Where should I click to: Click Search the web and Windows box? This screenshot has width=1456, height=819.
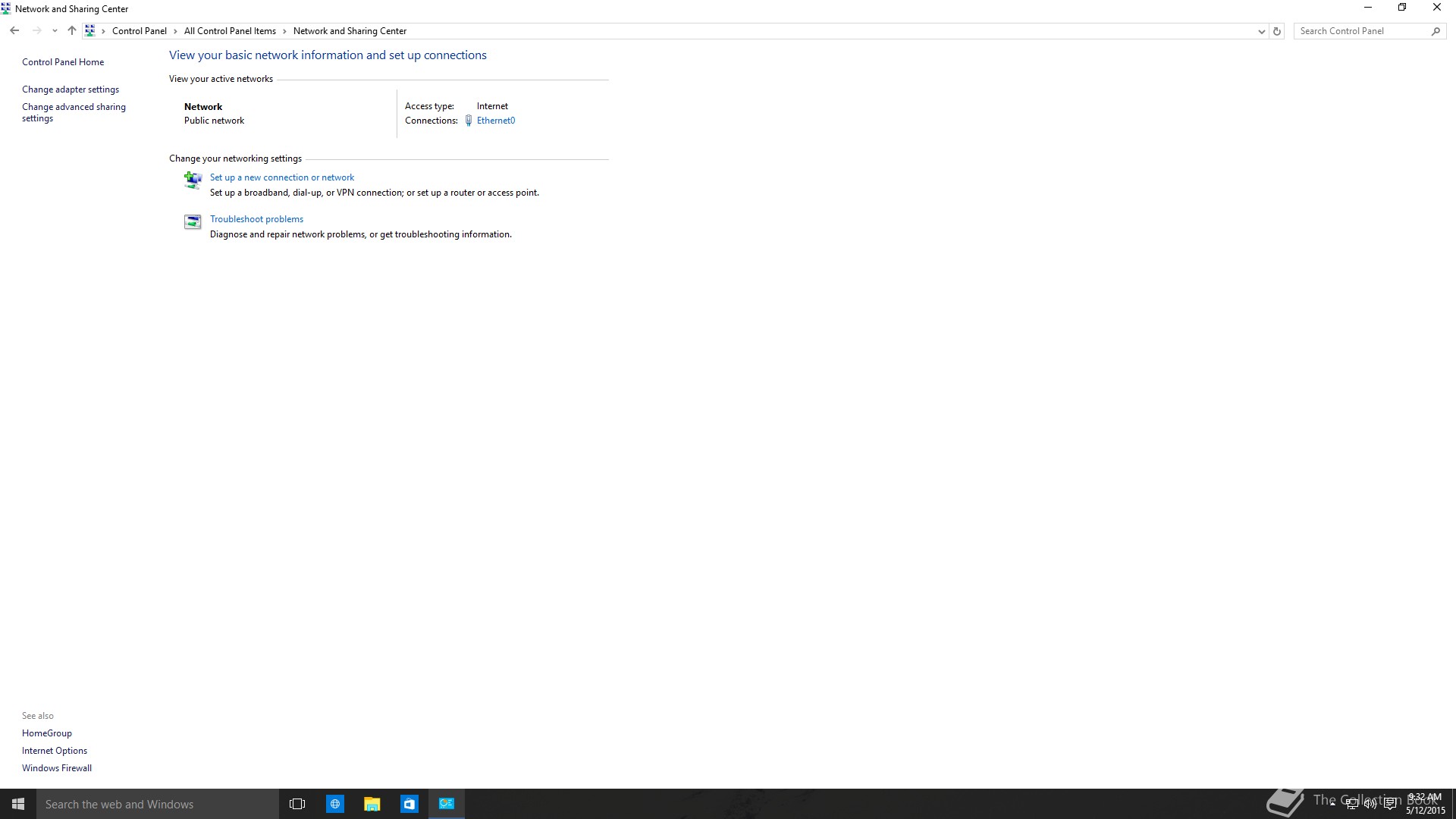click(158, 804)
